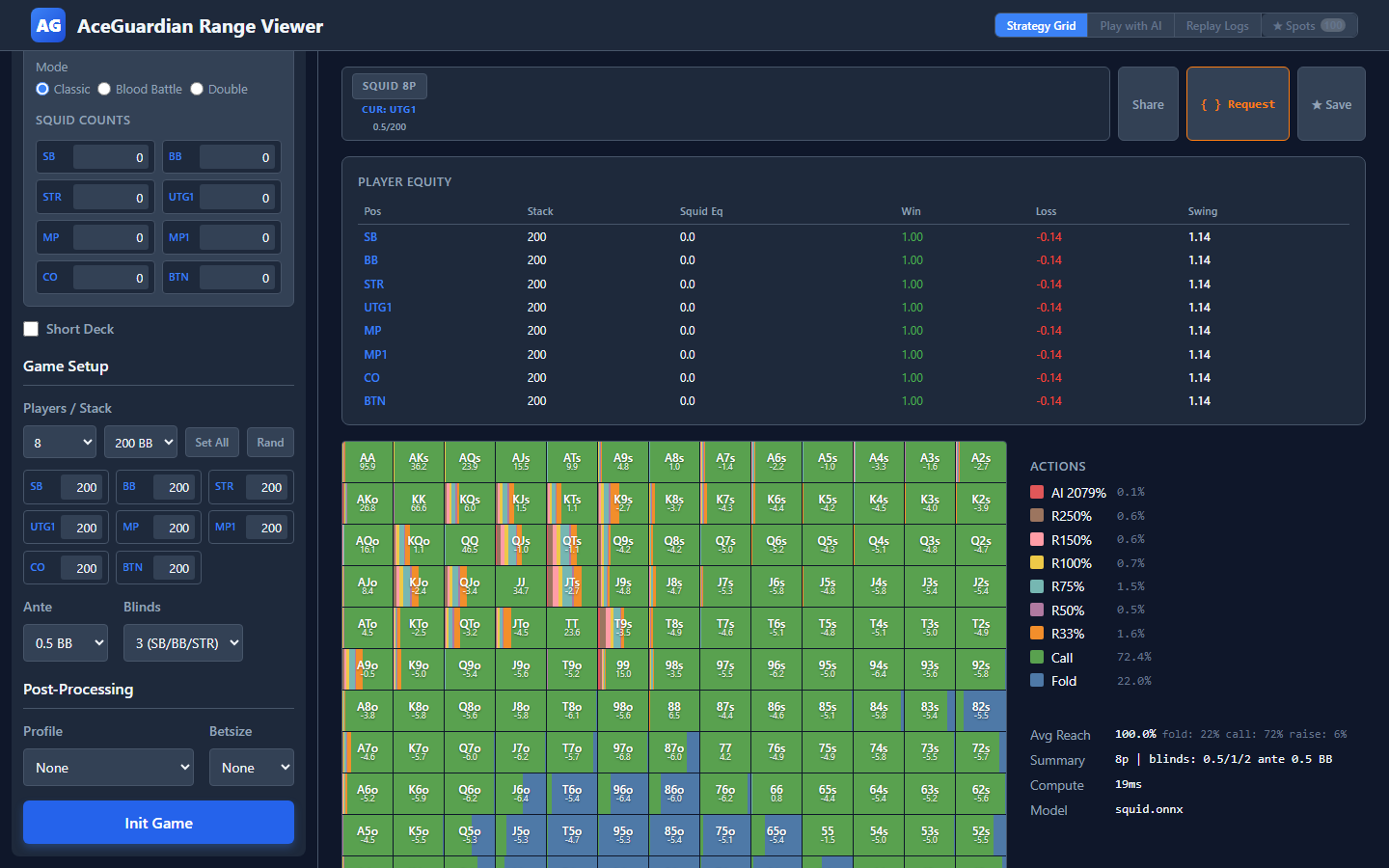
Task: Click the UTG1 stack input field
Action: click(x=81, y=527)
